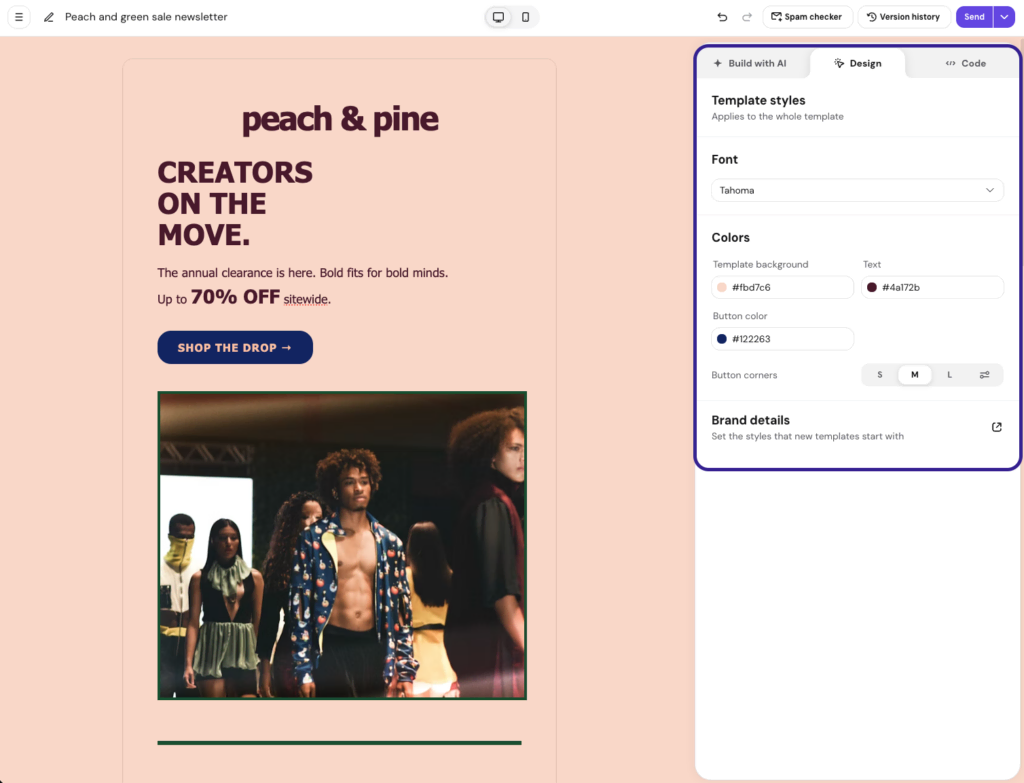Open the Tahoma font dropdown

[857, 190]
